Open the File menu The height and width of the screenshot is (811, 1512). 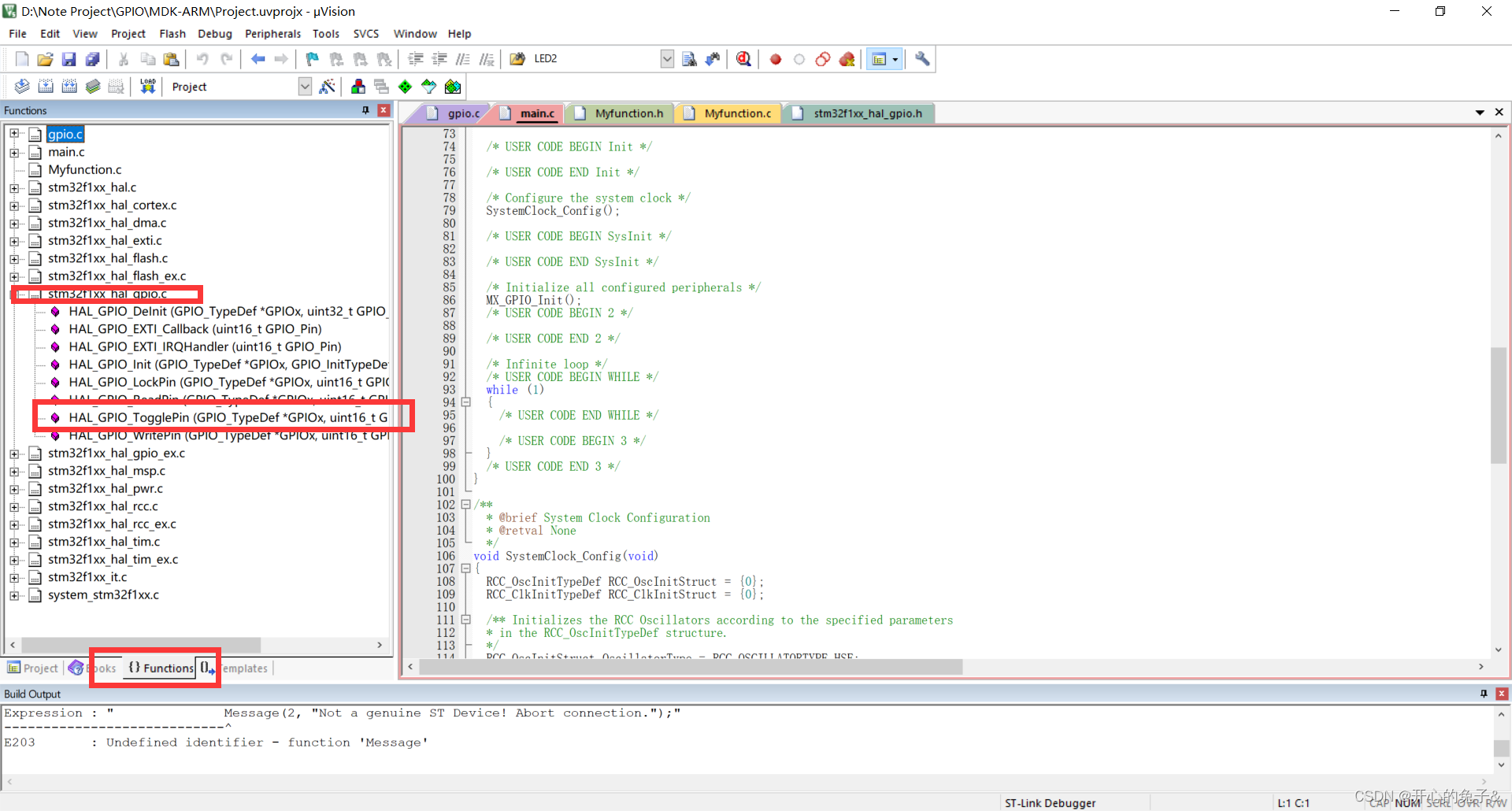click(x=17, y=34)
